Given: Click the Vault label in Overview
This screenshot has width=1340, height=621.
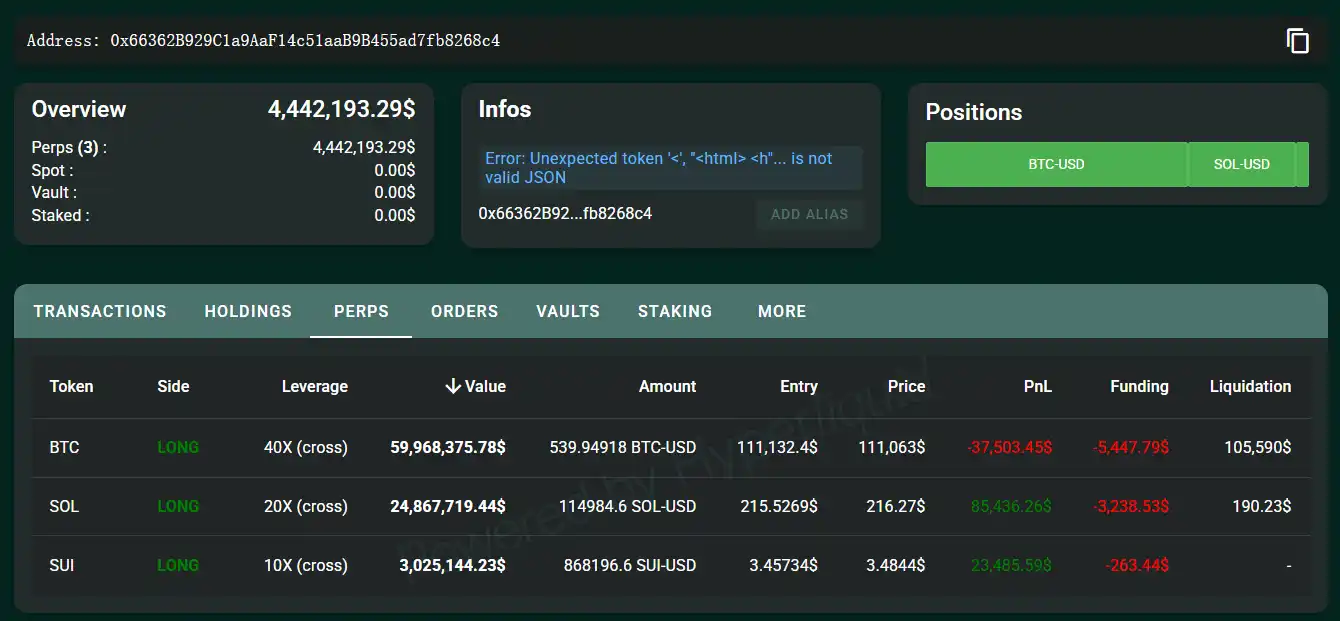Looking at the screenshot, I should 54,192.
